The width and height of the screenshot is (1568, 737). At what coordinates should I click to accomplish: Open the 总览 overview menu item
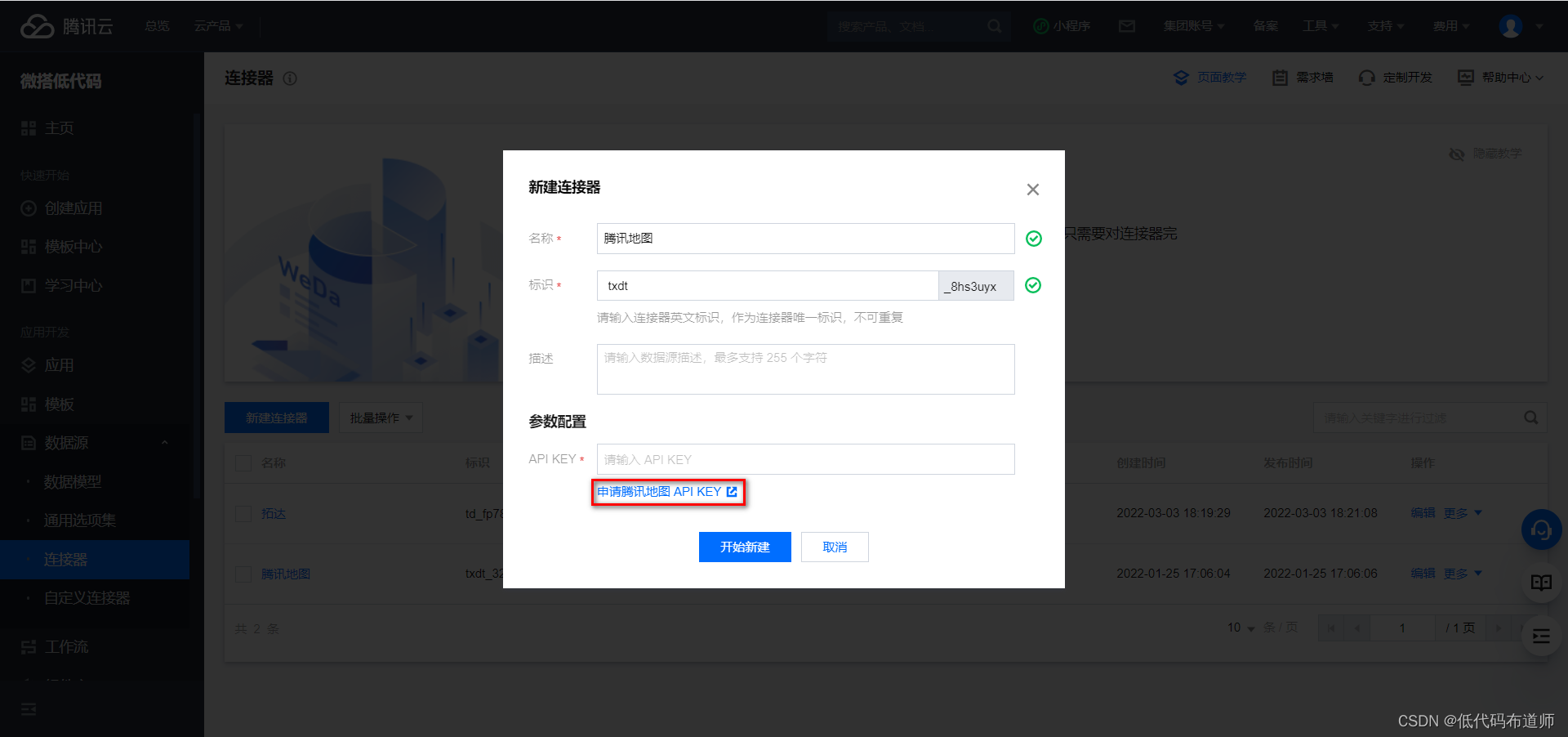pyautogui.click(x=157, y=26)
